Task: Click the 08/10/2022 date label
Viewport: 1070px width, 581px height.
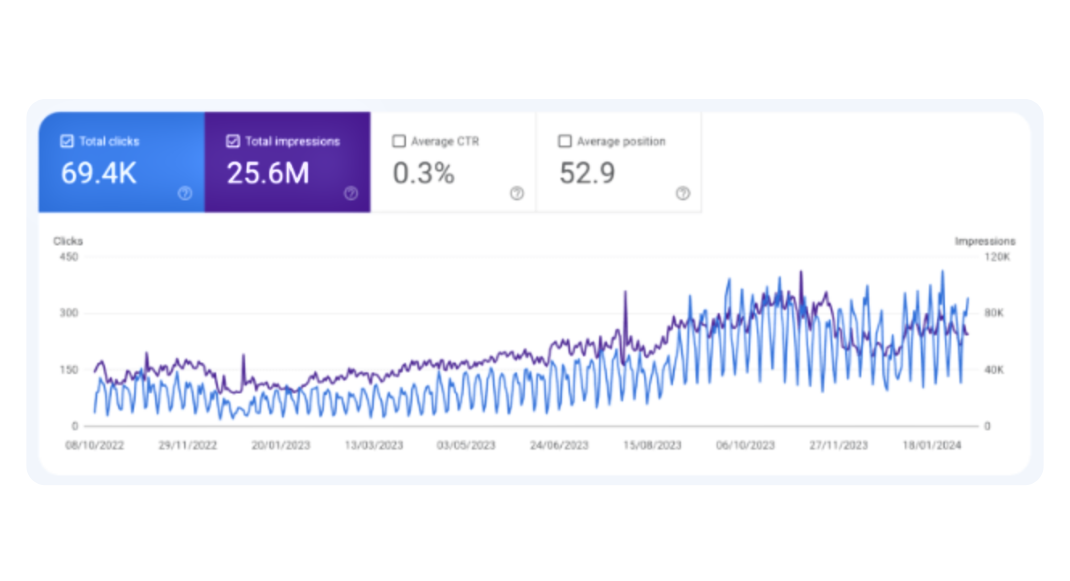Action: 95,445
